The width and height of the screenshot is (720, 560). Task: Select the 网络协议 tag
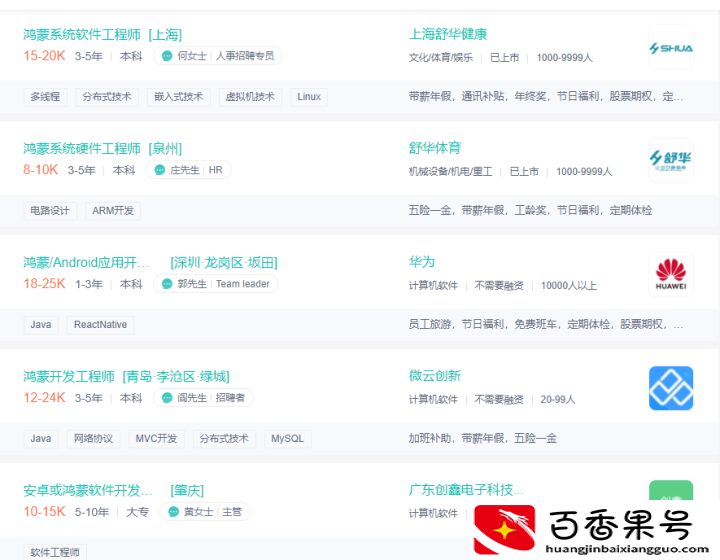[x=94, y=438]
